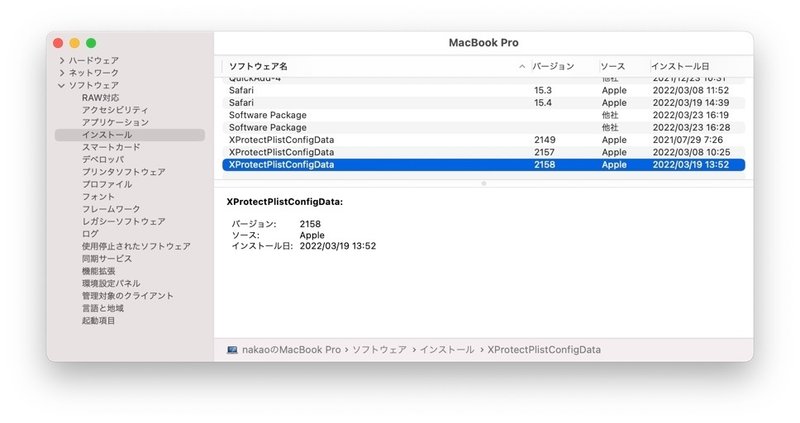Click install date 2022/03/19 13:52 in details
Image resolution: width=800 pixels, height=423 pixels.
pos(338,246)
